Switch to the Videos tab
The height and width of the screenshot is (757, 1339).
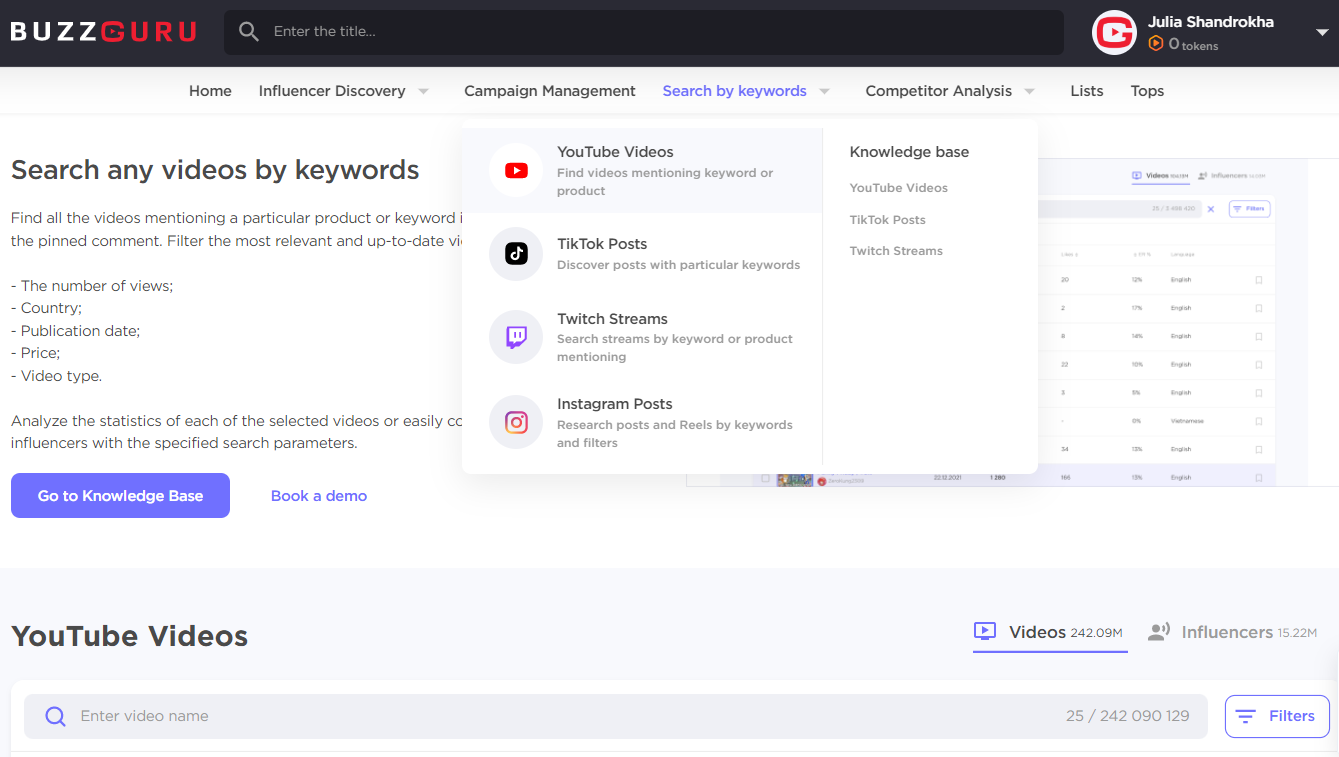click(x=1049, y=632)
